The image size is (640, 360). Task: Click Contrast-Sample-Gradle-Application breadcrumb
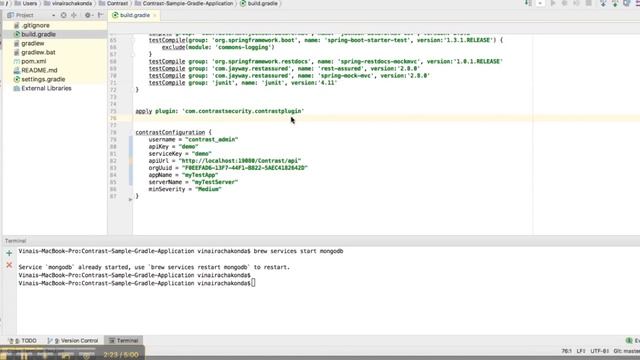click(184, 3)
